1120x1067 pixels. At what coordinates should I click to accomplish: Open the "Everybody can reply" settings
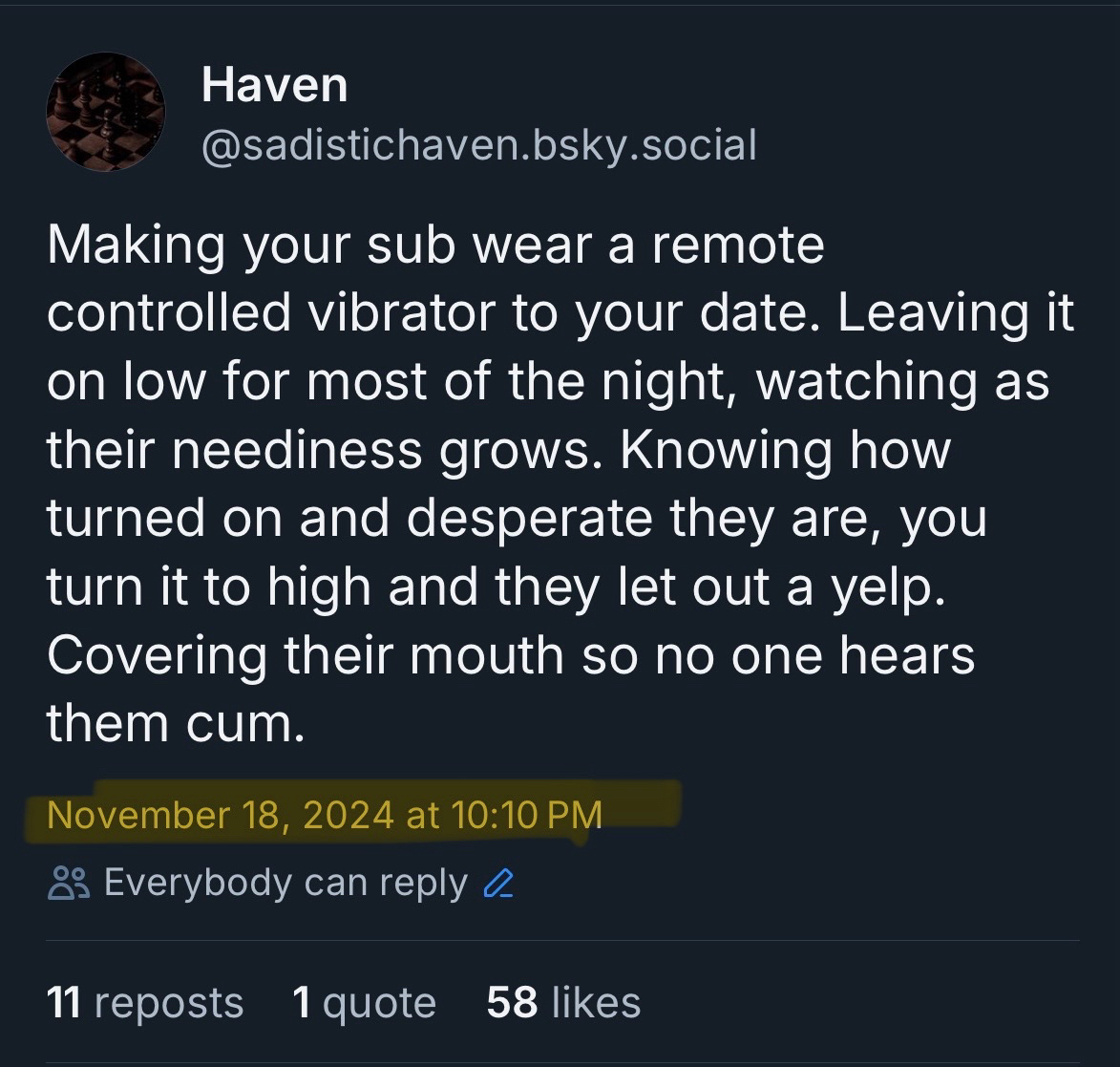click(285, 884)
